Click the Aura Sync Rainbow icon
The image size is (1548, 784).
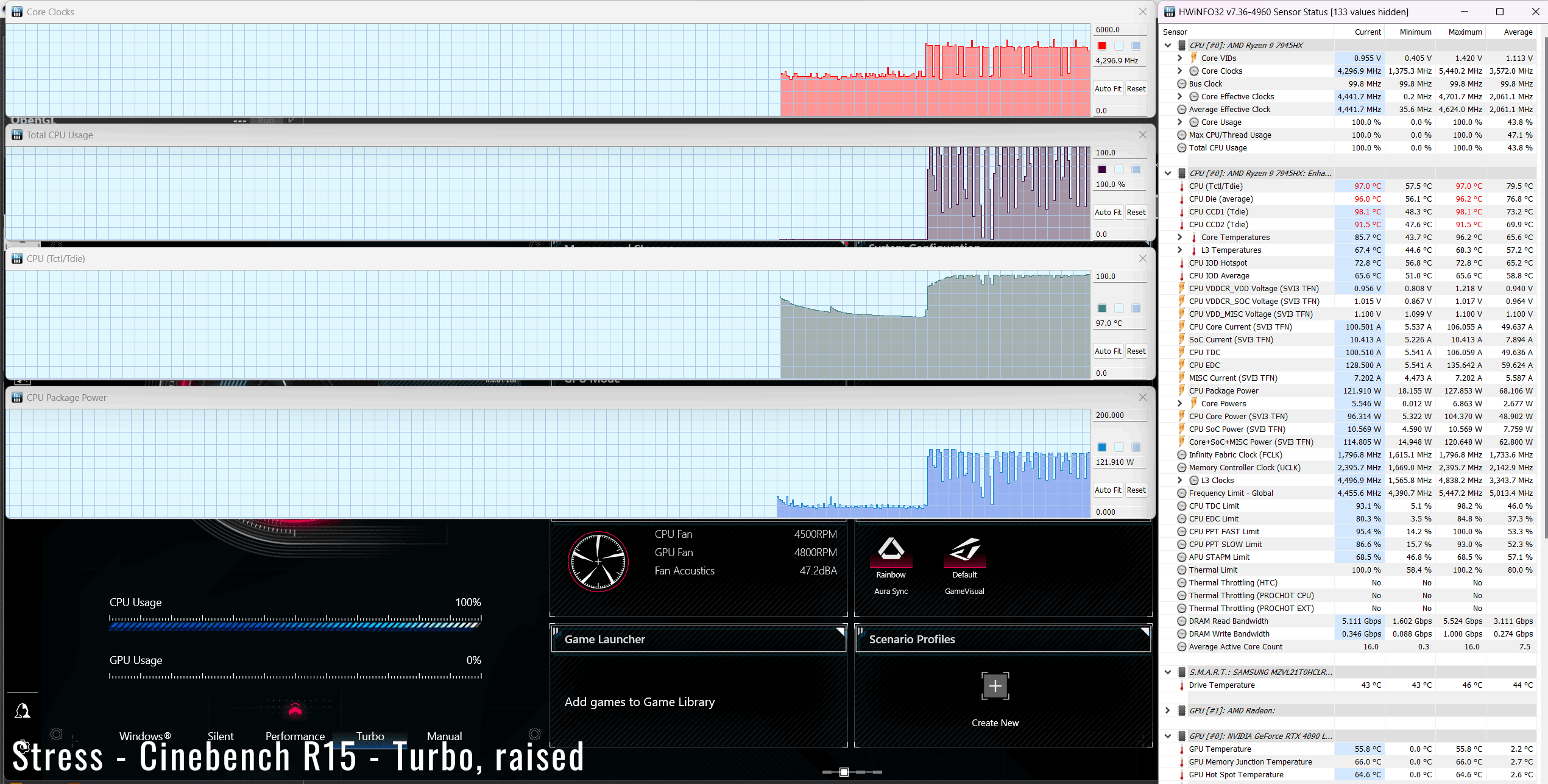(891, 549)
